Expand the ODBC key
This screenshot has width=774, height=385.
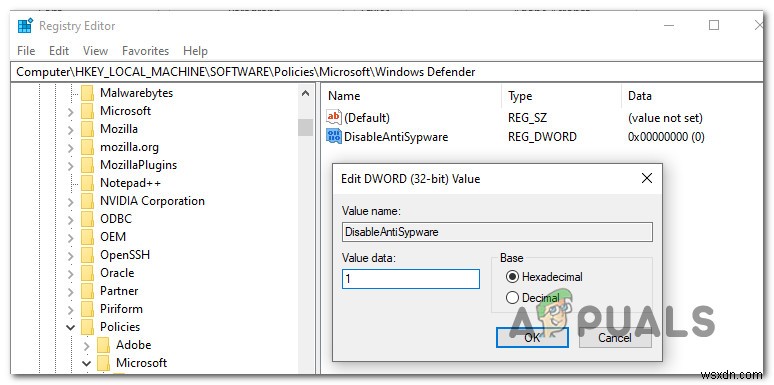click(71, 220)
